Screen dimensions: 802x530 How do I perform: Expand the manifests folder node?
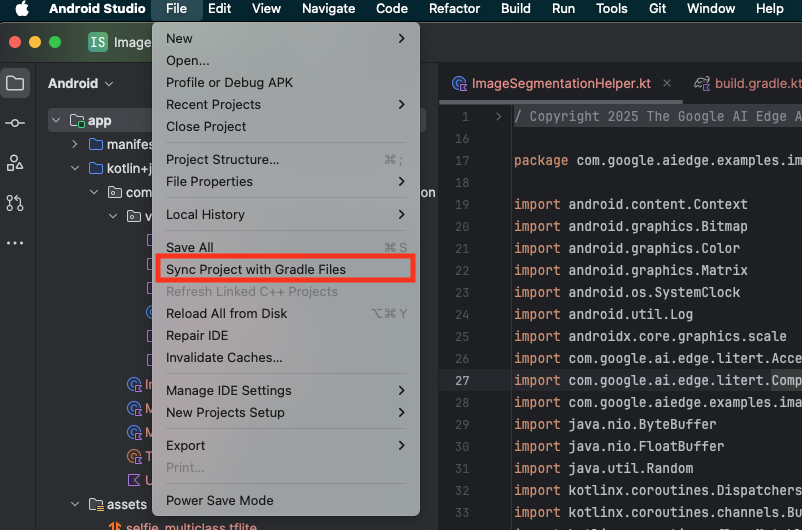point(75,144)
